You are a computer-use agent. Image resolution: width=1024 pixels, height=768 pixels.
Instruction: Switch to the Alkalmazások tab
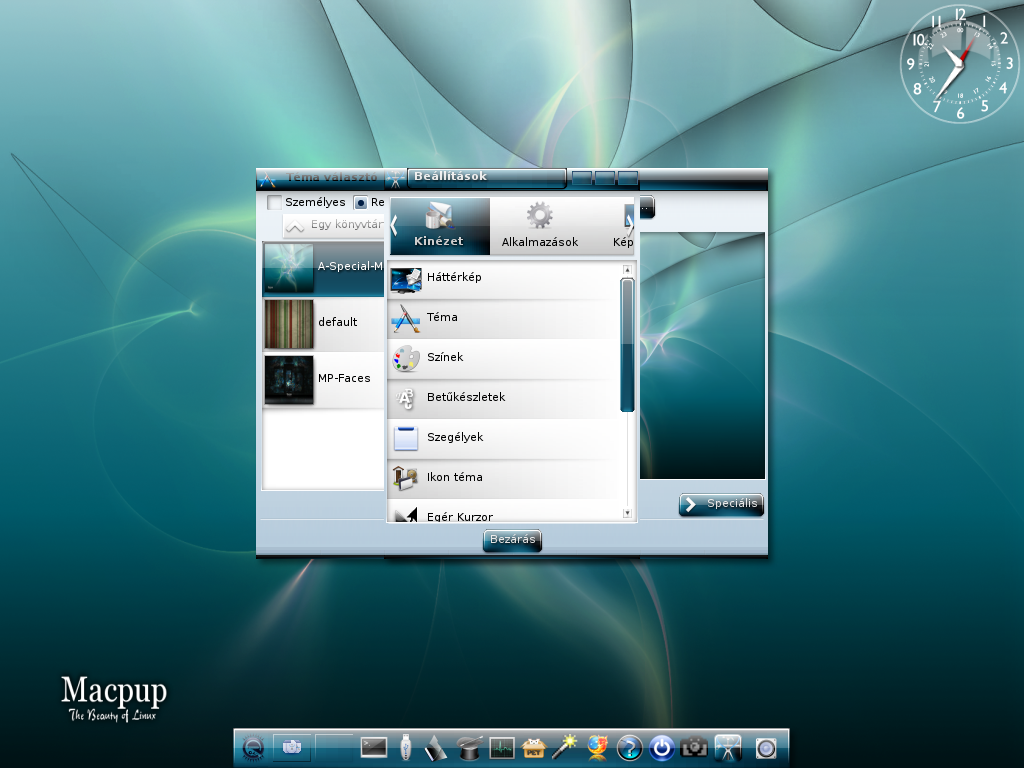[539, 226]
